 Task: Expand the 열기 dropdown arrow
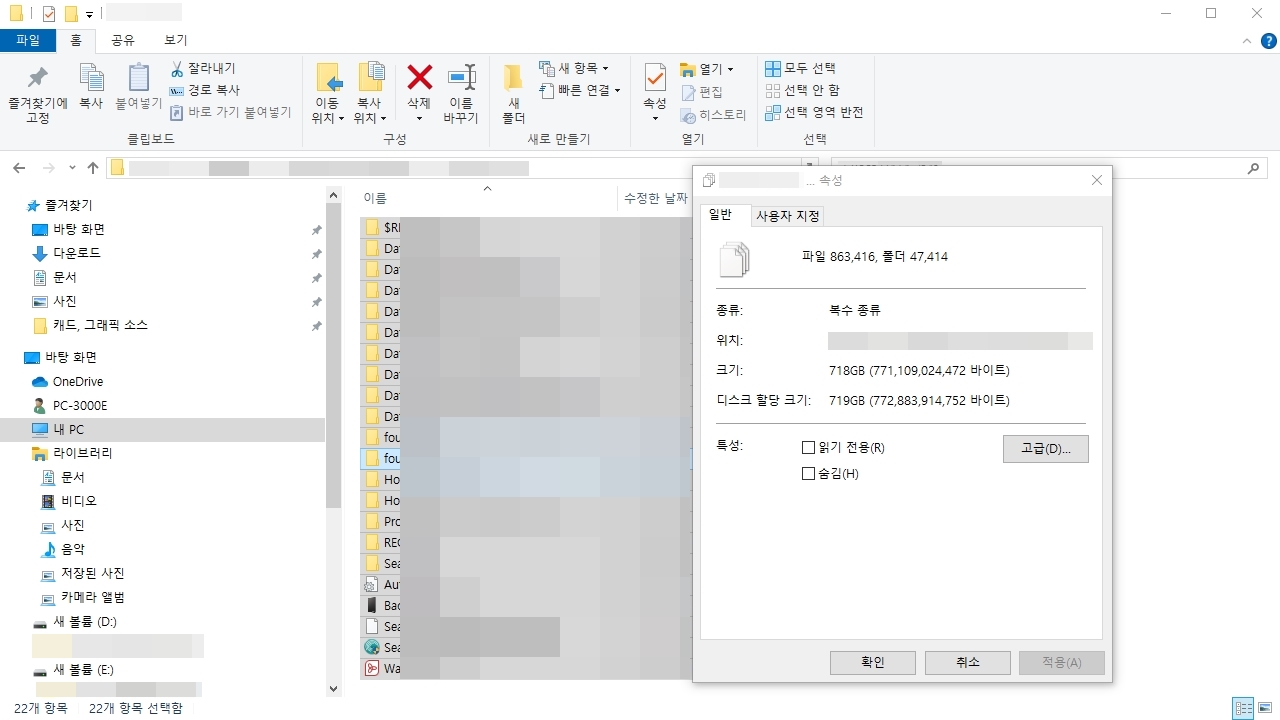[x=730, y=69]
